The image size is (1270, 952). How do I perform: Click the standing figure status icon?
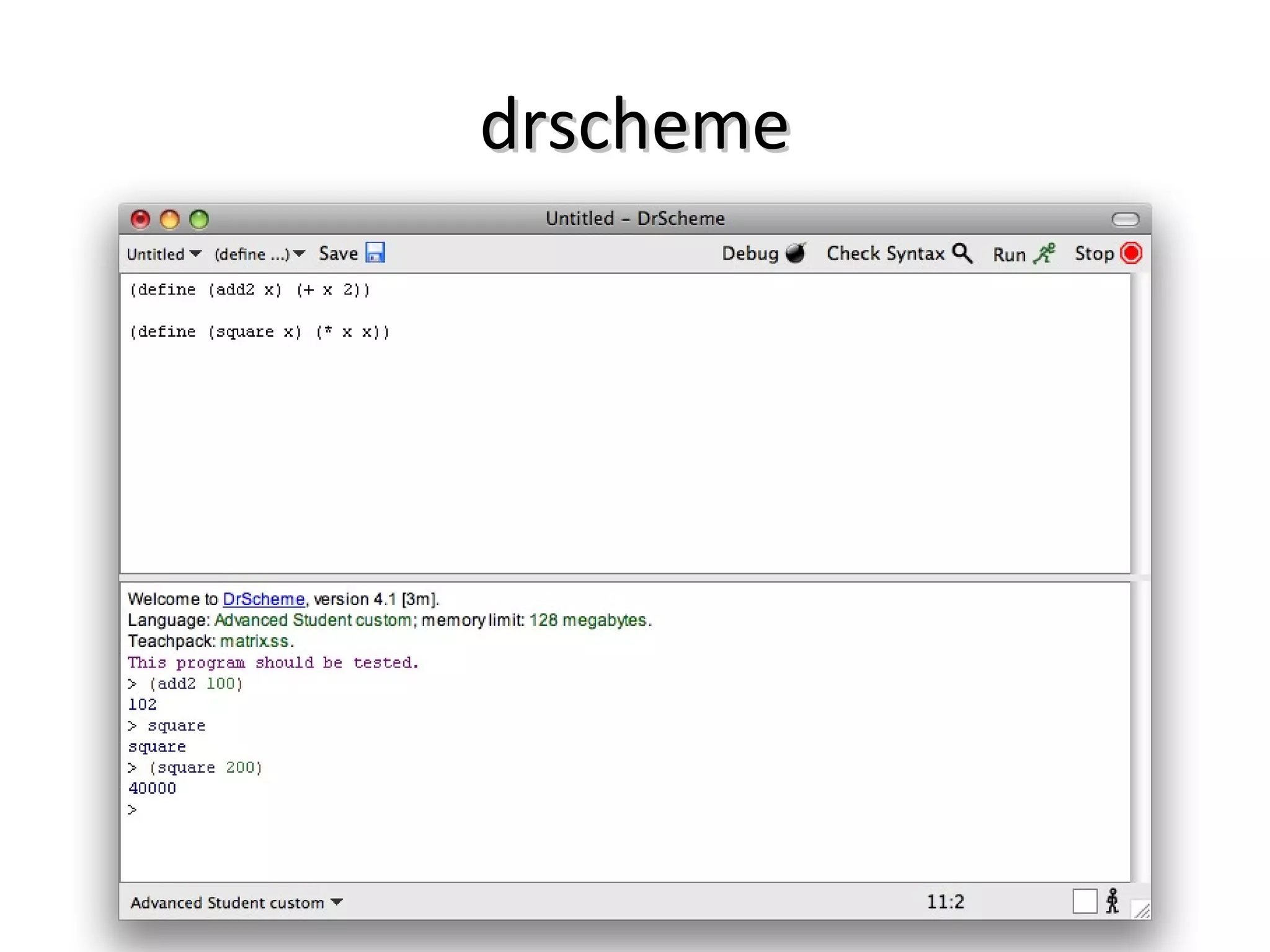click(x=1112, y=901)
